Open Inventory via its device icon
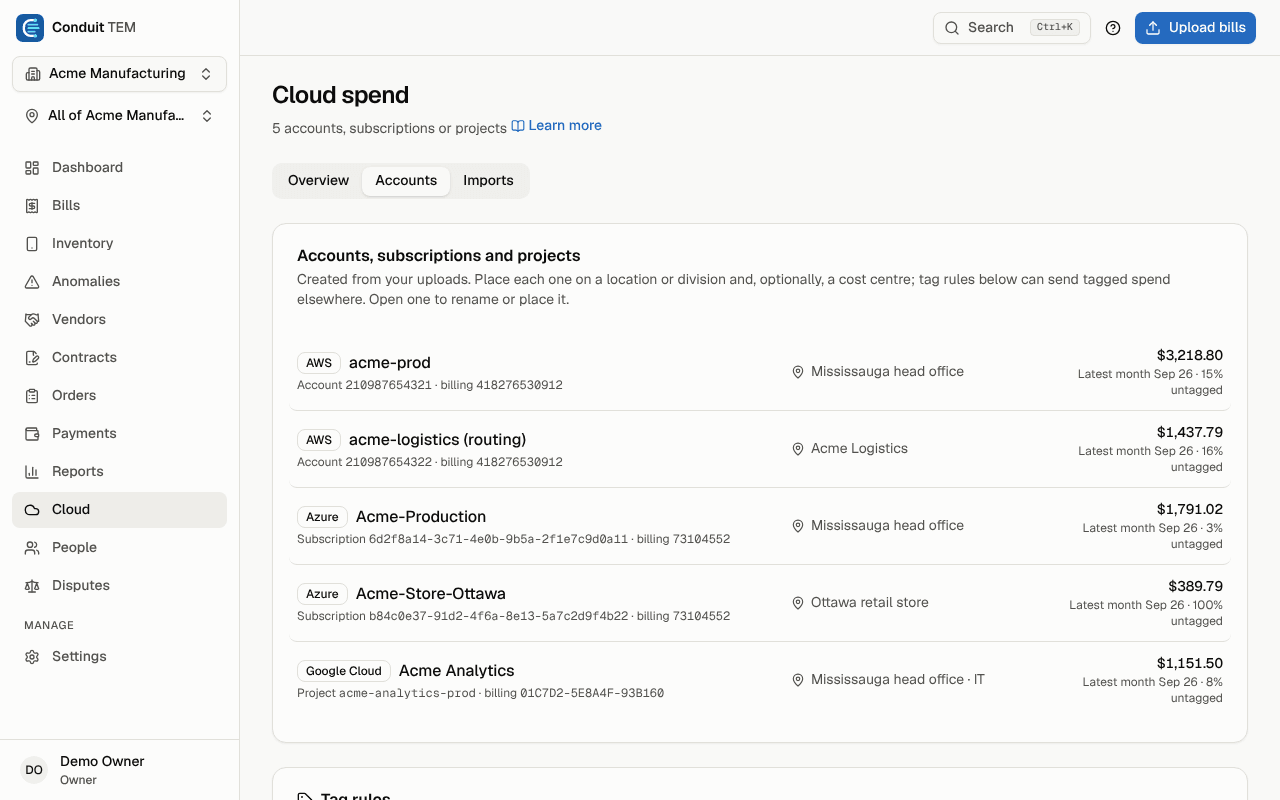Viewport: 1280px width, 800px height. coord(32,244)
